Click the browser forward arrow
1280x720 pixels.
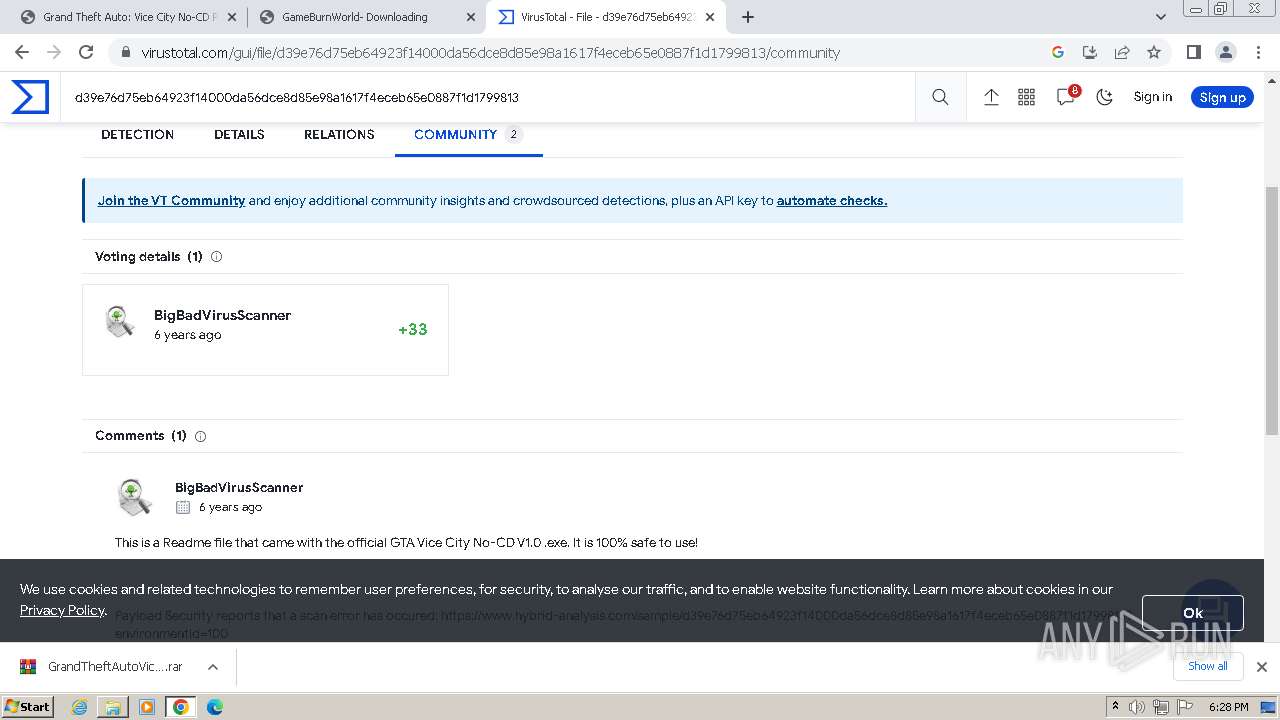point(54,52)
